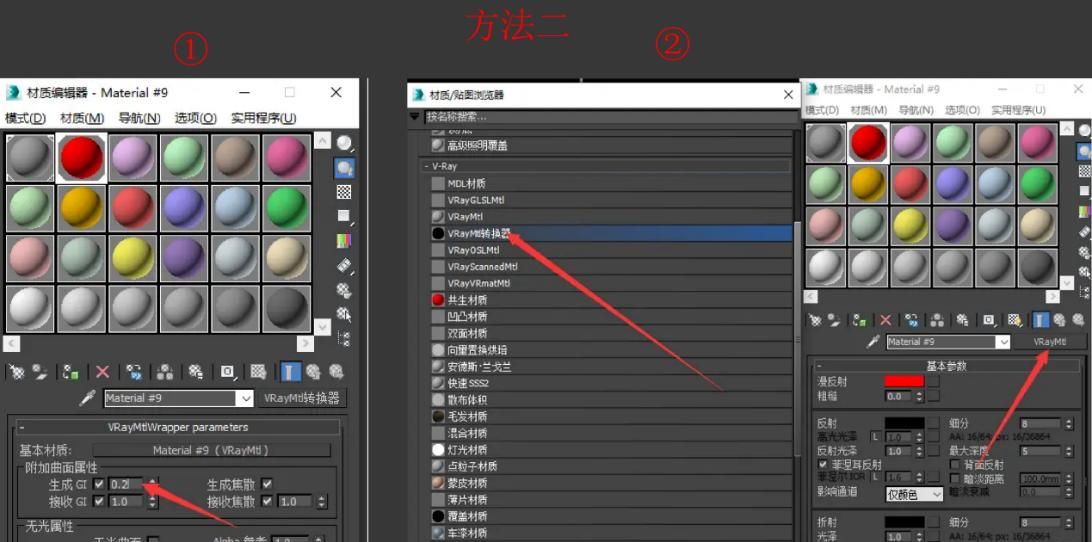Click VRayMtl转换器 material type button
The width and height of the screenshot is (1092, 542).
click(302, 398)
